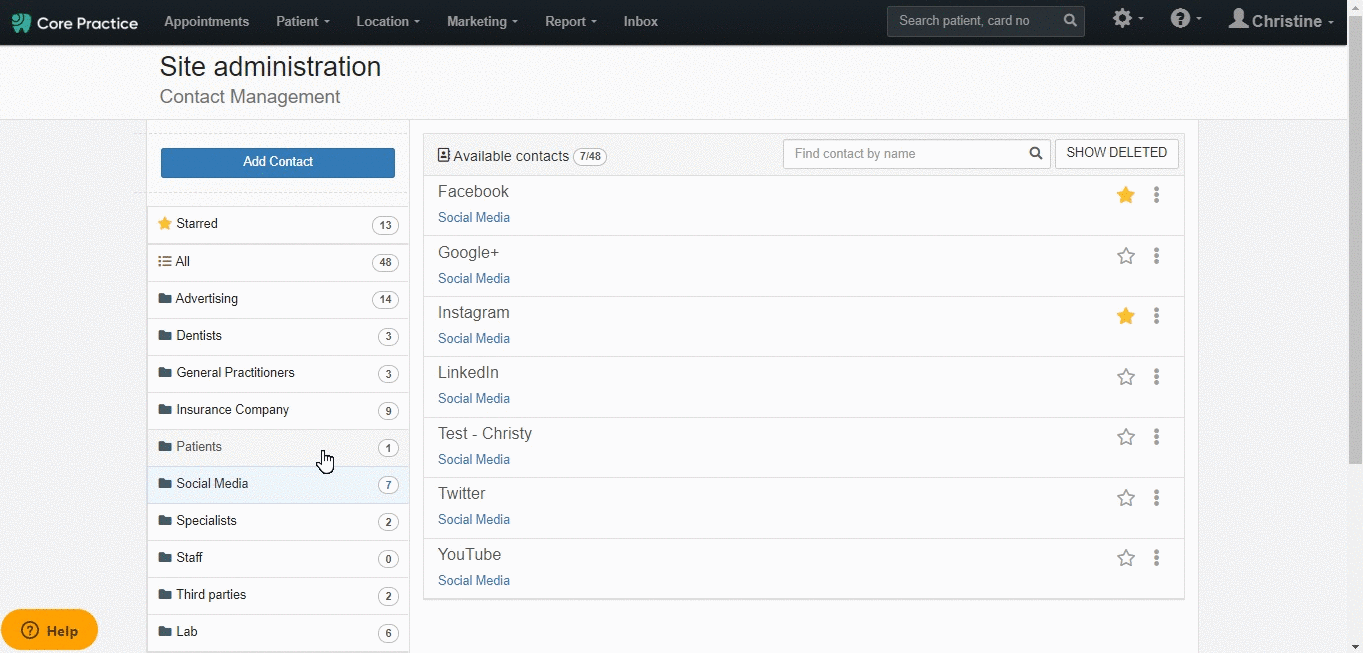Click the 7/48 available contacts badge
Image resolution: width=1363 pixels, height=653 pixels.
590,157
